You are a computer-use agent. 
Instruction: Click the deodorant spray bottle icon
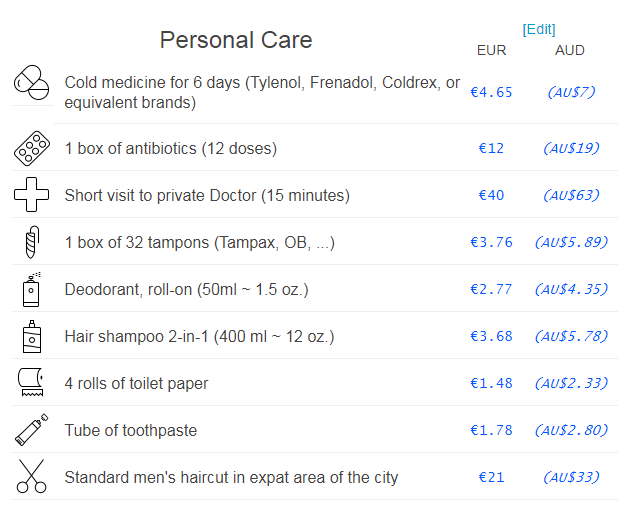point(32,289)
